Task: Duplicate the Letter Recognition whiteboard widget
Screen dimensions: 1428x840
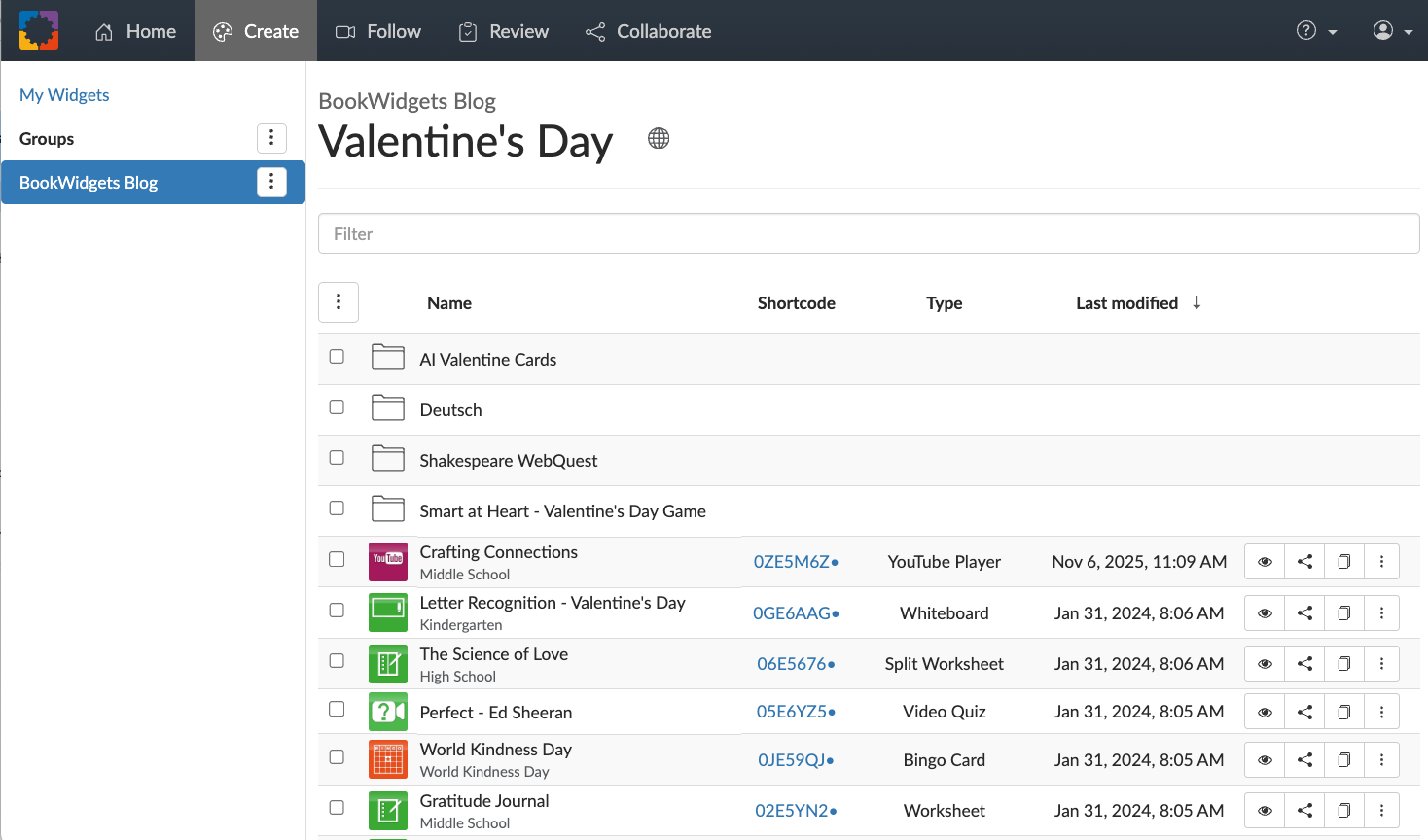Action: tap(1343, 612)
